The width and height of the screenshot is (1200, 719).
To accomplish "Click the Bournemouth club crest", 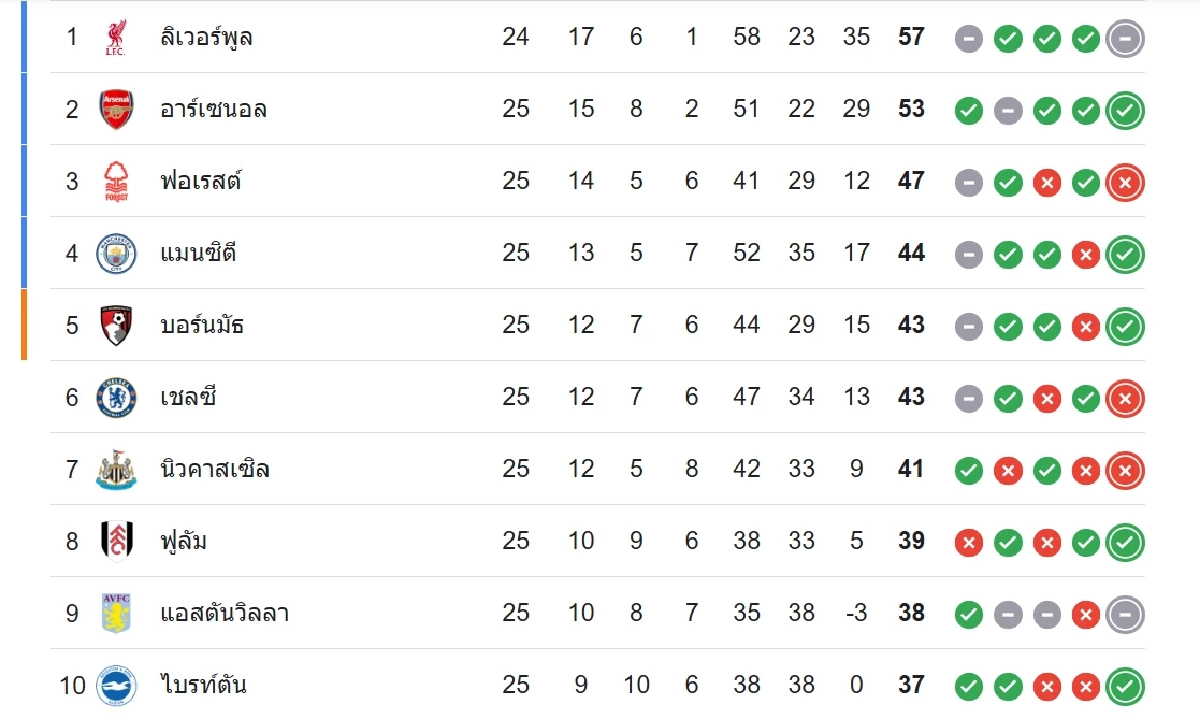I will coord(115,325).
